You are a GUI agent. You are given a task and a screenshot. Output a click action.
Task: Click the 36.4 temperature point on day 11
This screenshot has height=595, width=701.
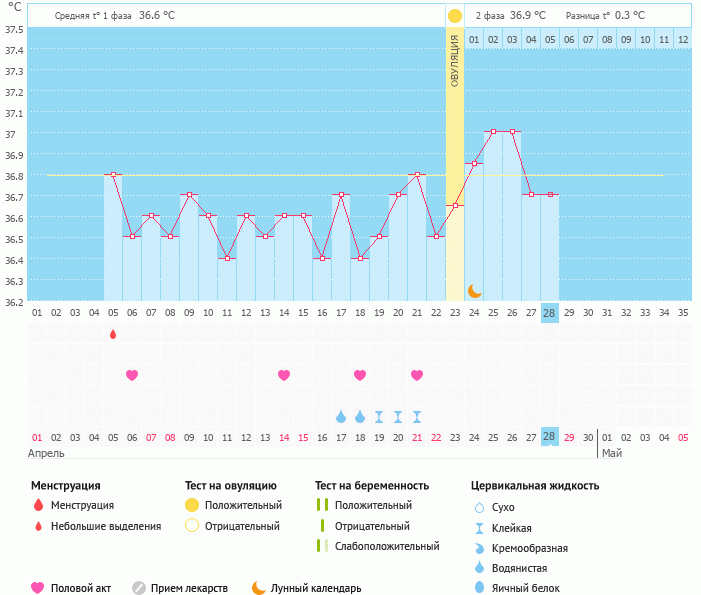[x=227, y=258]
